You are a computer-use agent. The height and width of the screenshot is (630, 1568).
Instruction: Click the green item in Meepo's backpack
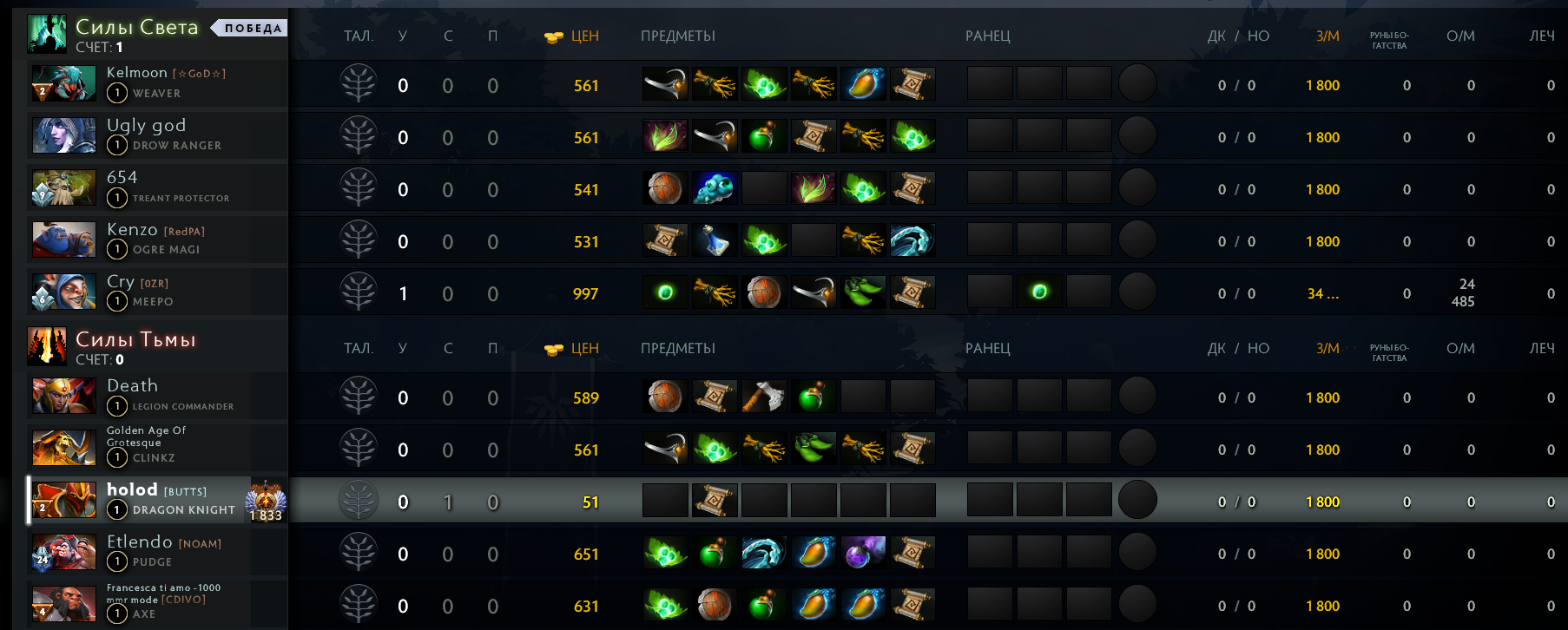point(1039,292)
